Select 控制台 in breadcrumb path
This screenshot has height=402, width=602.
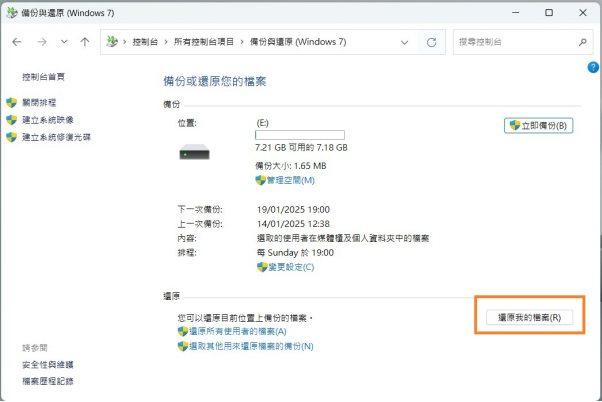click(145, 42)
